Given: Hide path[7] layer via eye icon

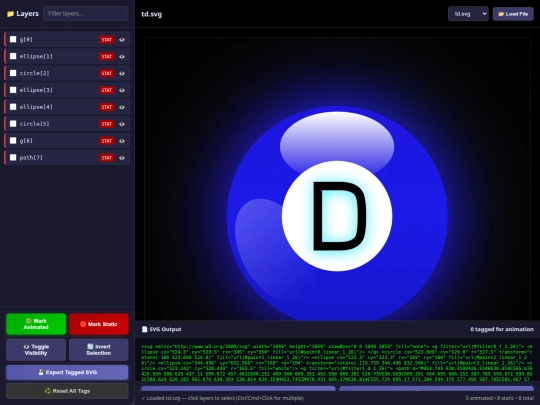Looking at the screenshot, I should (x=122, y=158).
